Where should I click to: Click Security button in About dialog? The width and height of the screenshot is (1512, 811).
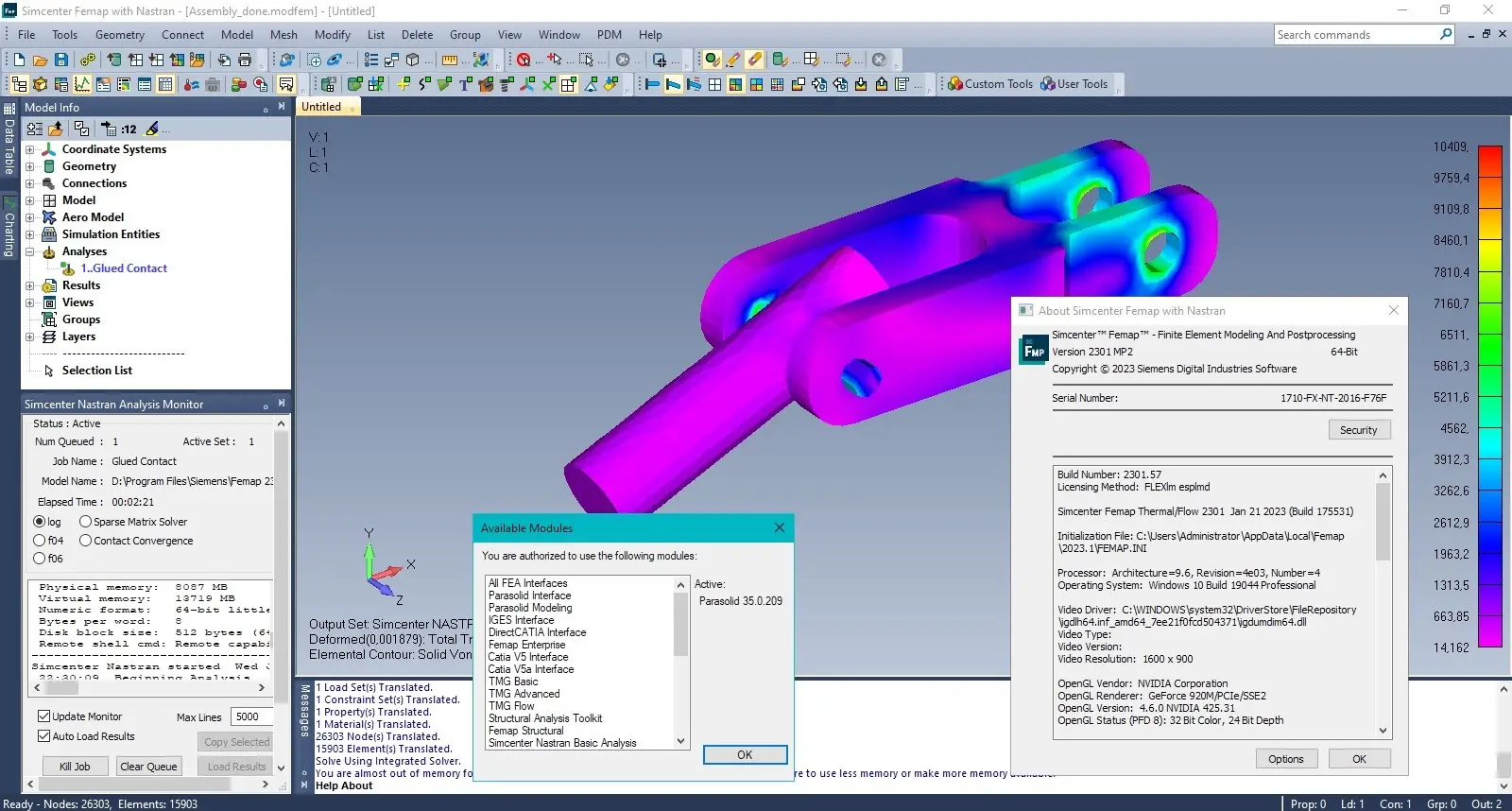tap(1359, 430)
